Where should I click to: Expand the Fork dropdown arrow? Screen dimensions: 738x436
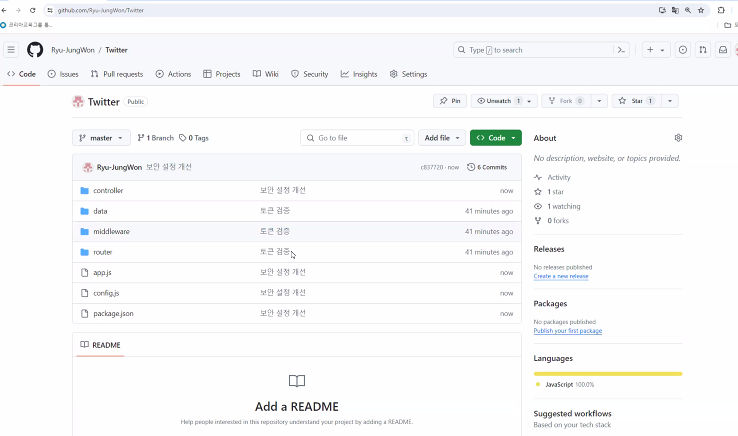[x=599, y=101]
